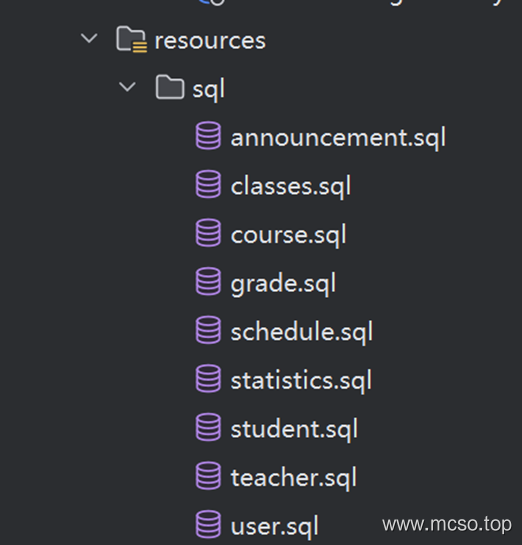Click the schedule.sql database icon

pos(208,330)
